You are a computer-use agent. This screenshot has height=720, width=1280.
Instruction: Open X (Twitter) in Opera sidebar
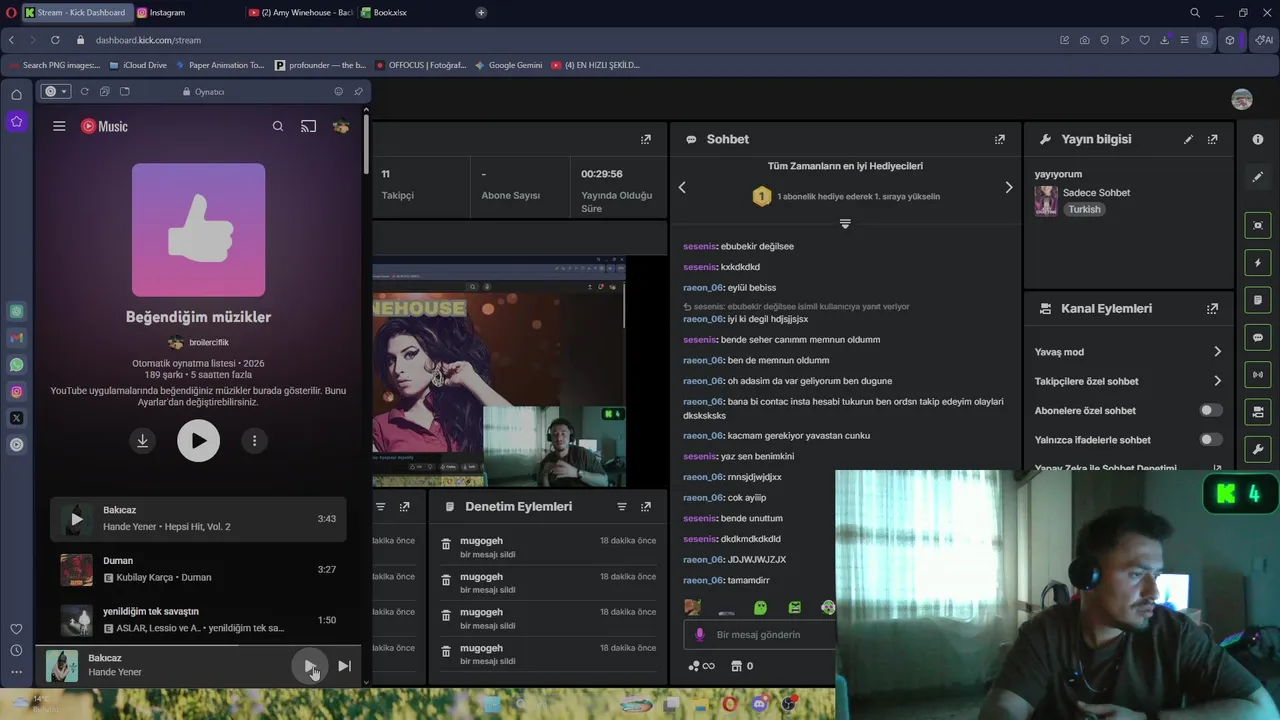click(x=16, y=418)
